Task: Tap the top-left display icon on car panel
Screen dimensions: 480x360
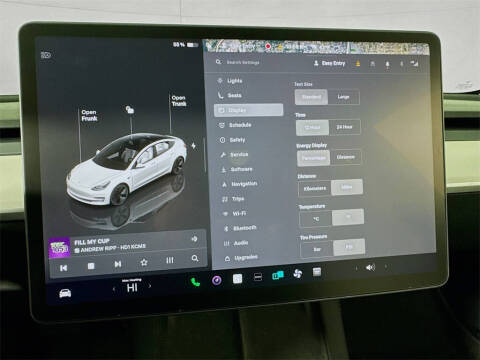Action: click(46, 55)
